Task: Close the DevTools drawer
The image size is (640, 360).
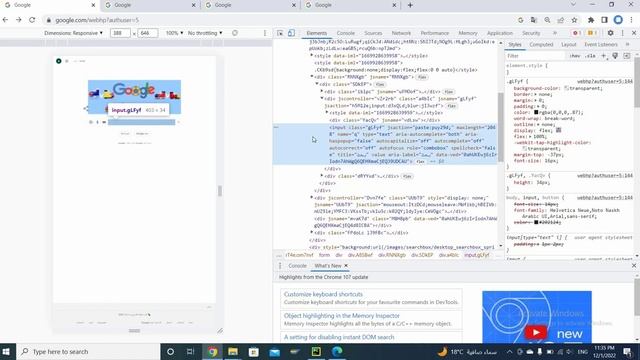Action: 634,266
